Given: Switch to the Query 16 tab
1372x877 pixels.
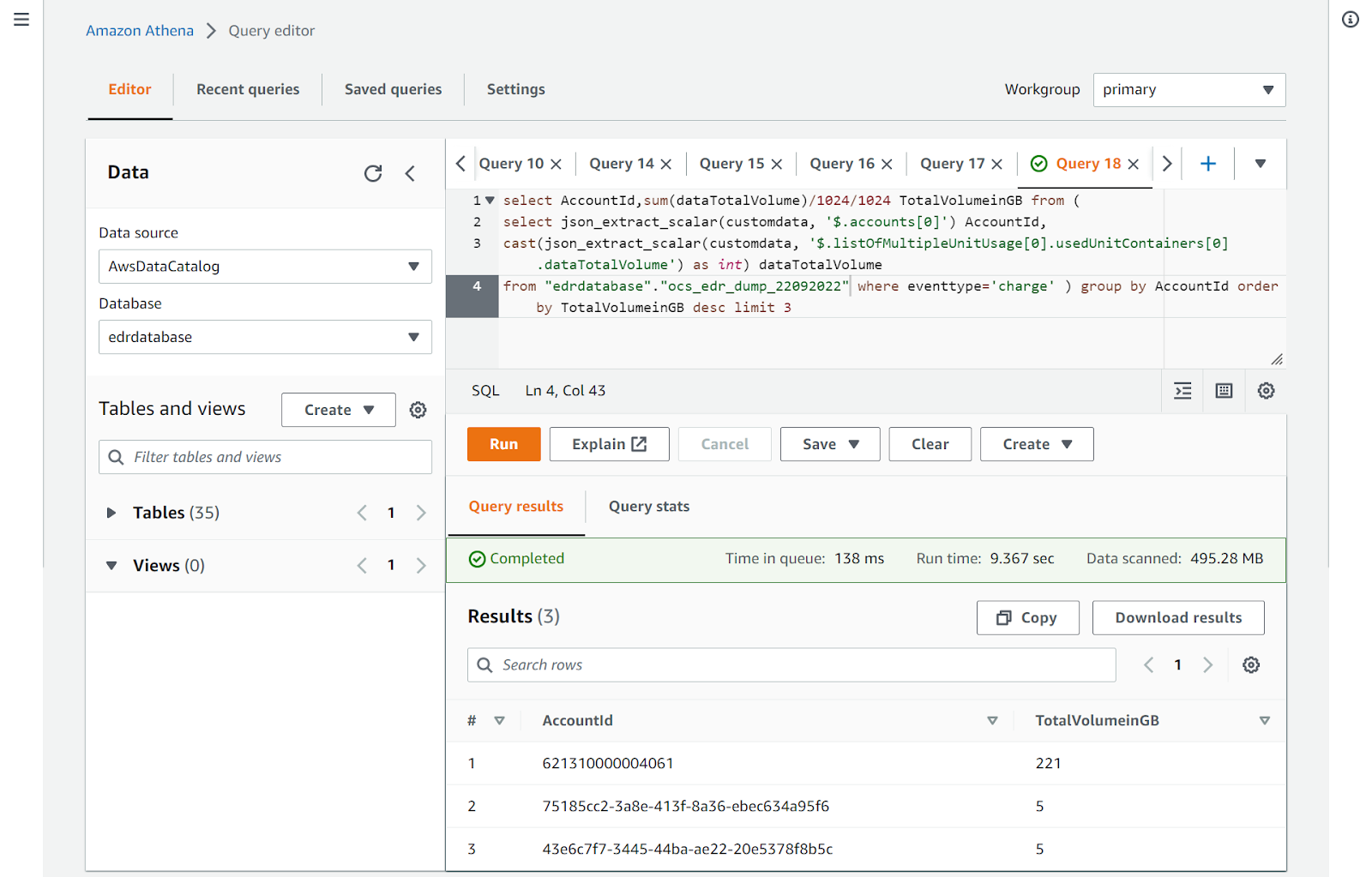Looking at the screenshot, I should click(842, 164).
